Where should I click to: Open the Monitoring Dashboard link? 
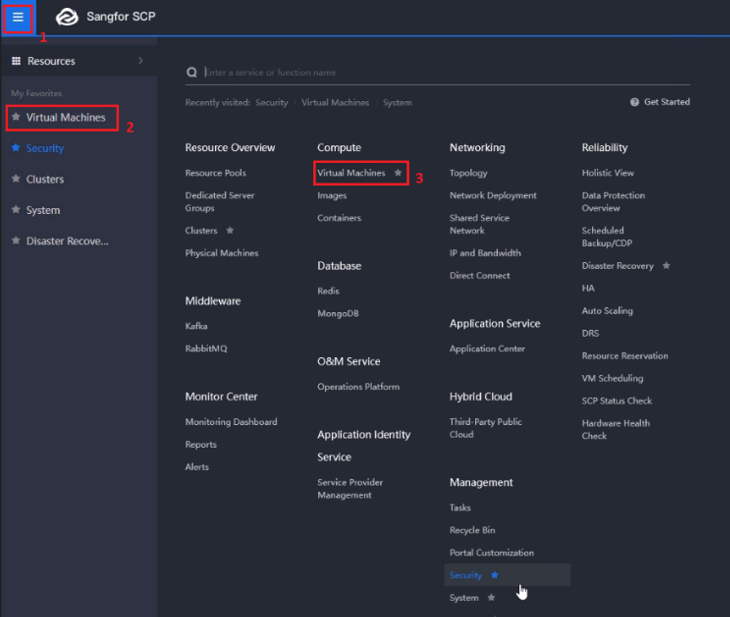coord(231,422)
